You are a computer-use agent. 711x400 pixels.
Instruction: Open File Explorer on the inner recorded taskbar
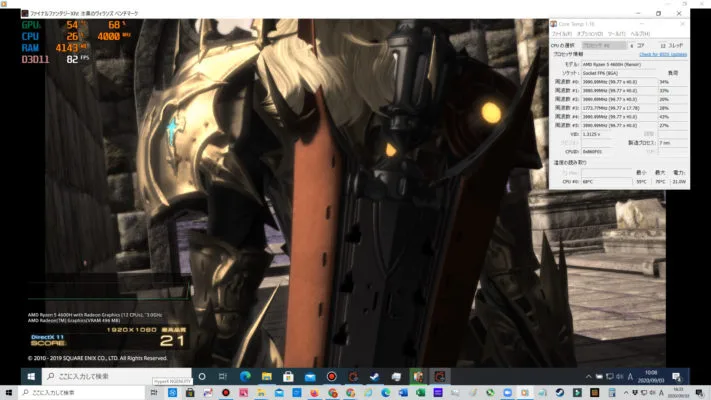267,376
